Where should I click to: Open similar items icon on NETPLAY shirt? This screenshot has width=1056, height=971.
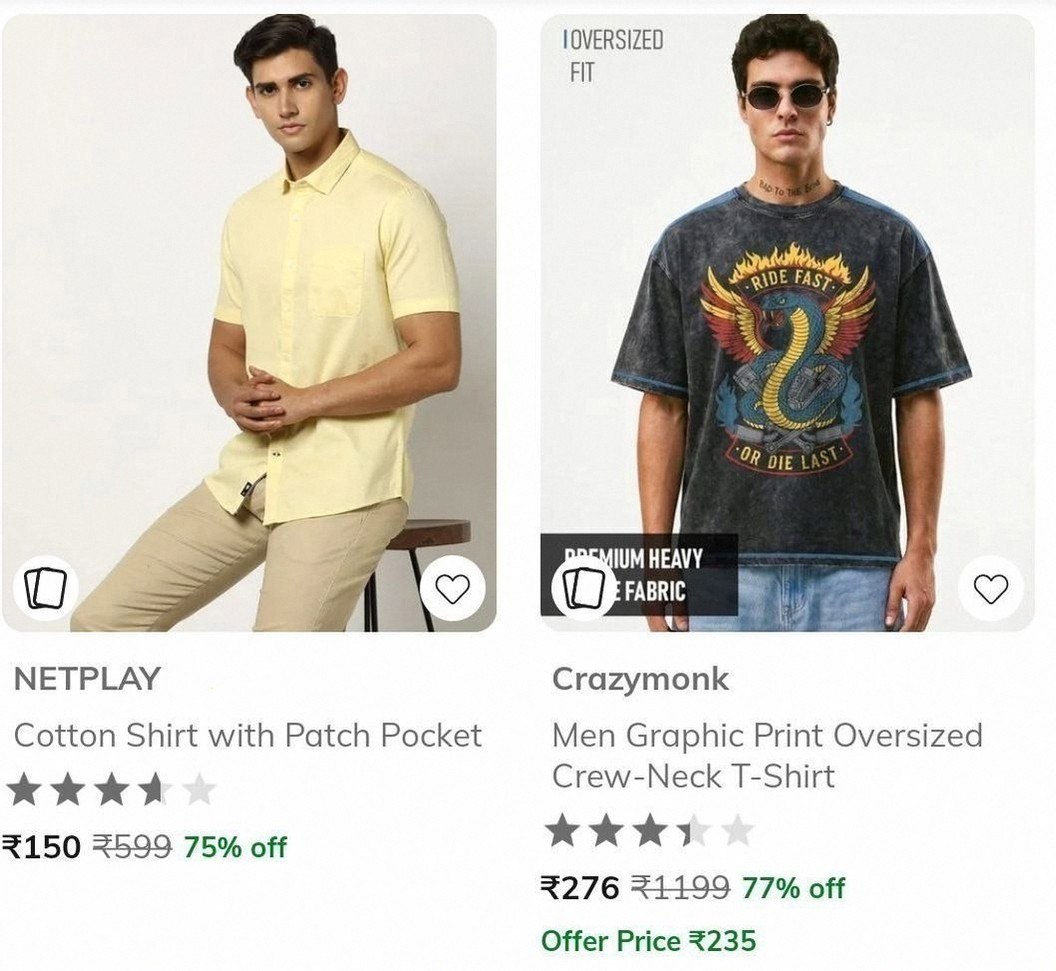46,589
